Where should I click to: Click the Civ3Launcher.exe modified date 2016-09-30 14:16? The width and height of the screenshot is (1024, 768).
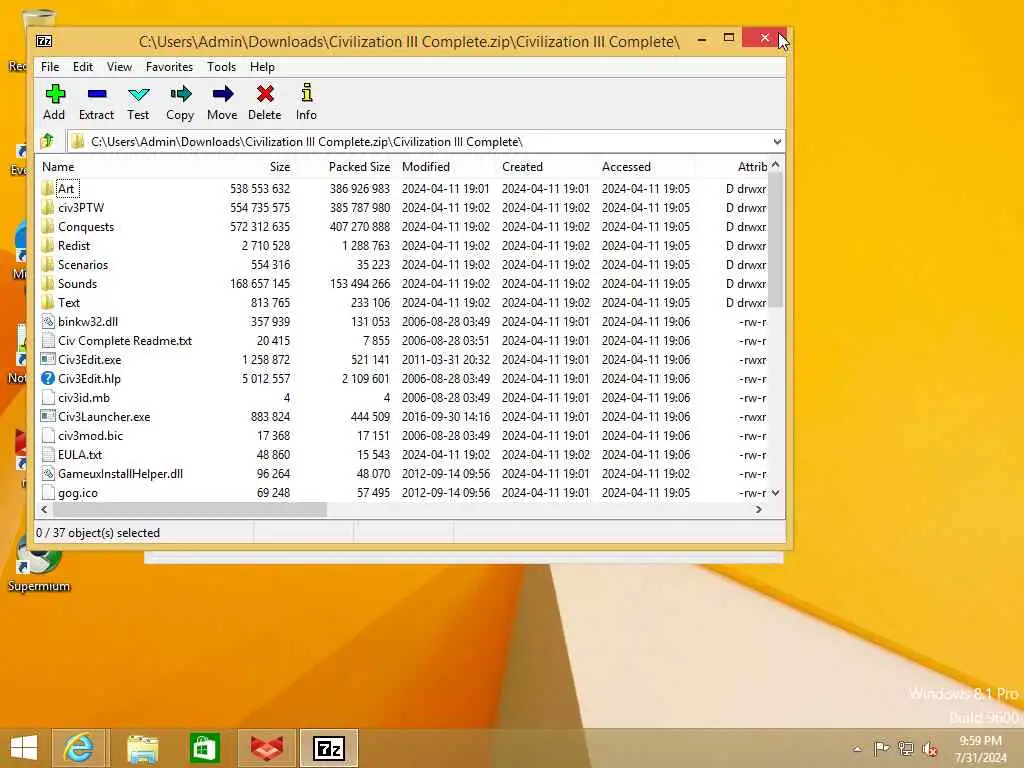point(445,417)
